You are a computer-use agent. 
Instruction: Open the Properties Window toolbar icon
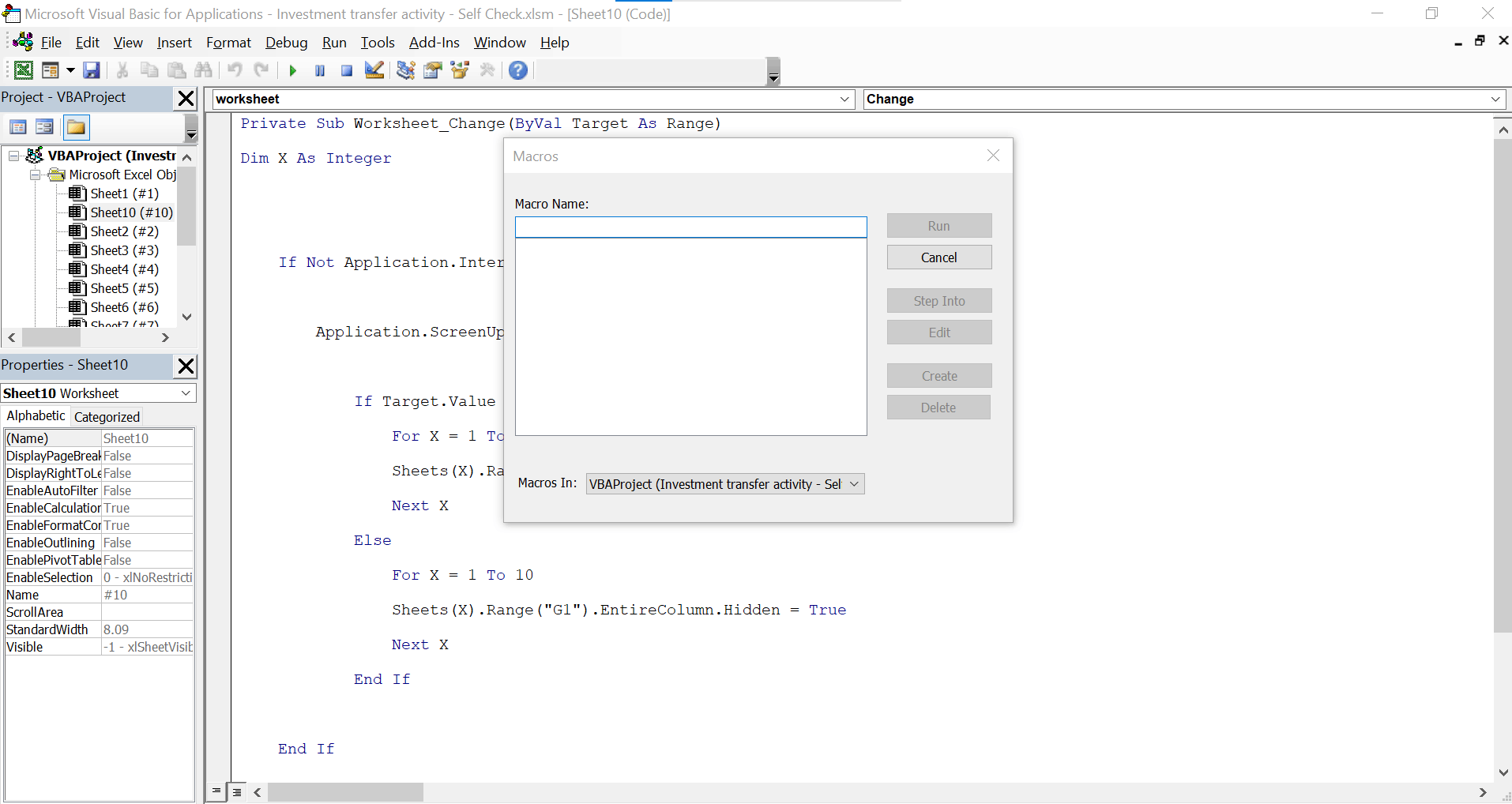pos(433,70)
